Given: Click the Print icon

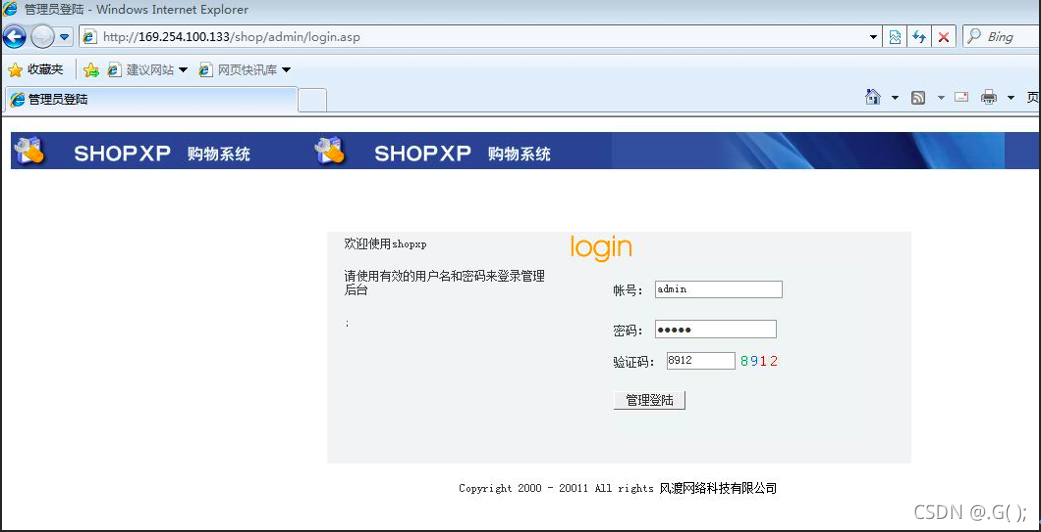Looking at the screenshot, I should point(989,98).
